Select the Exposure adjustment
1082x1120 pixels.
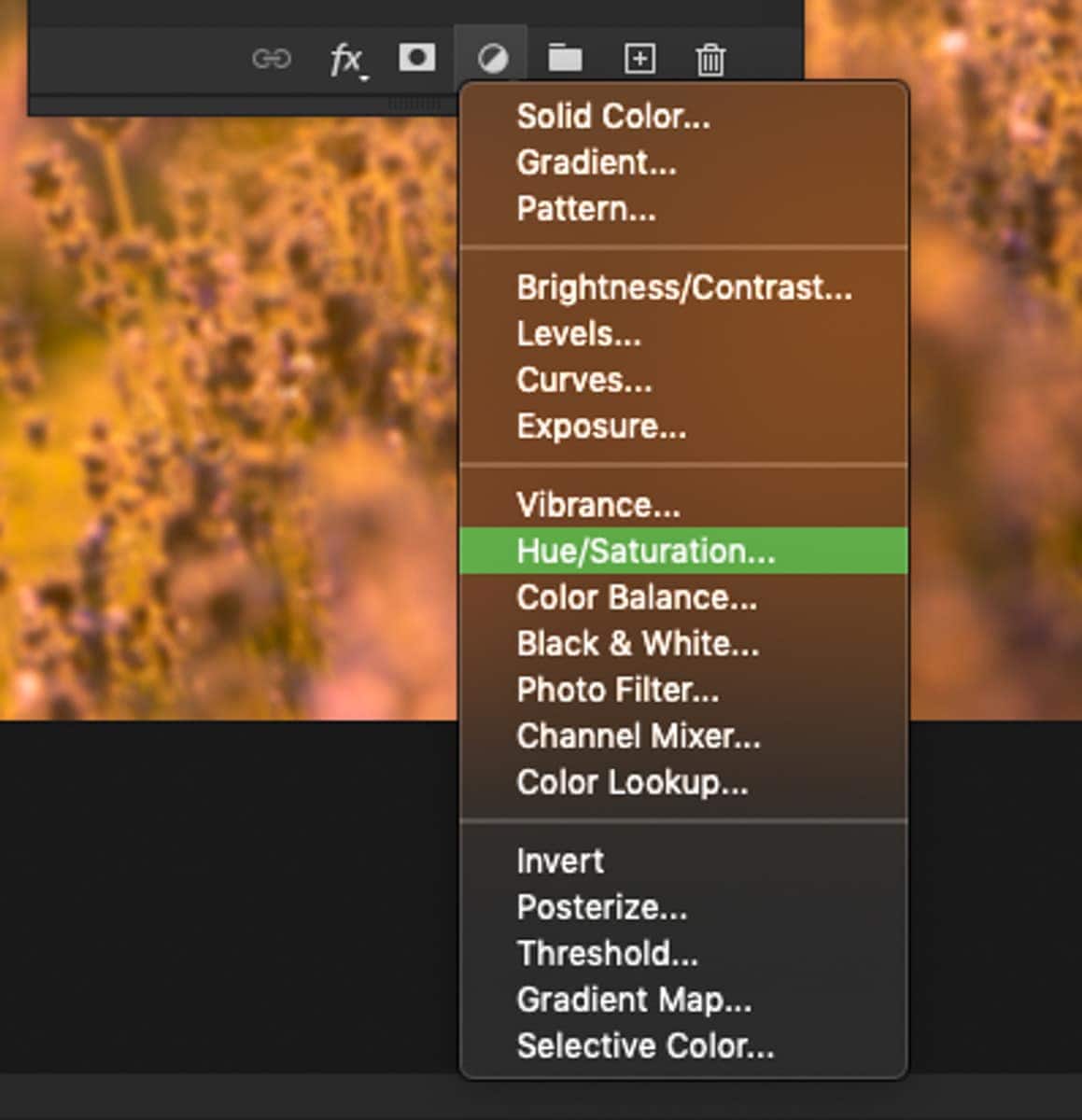pyautogui.click(x=683, y=427)
